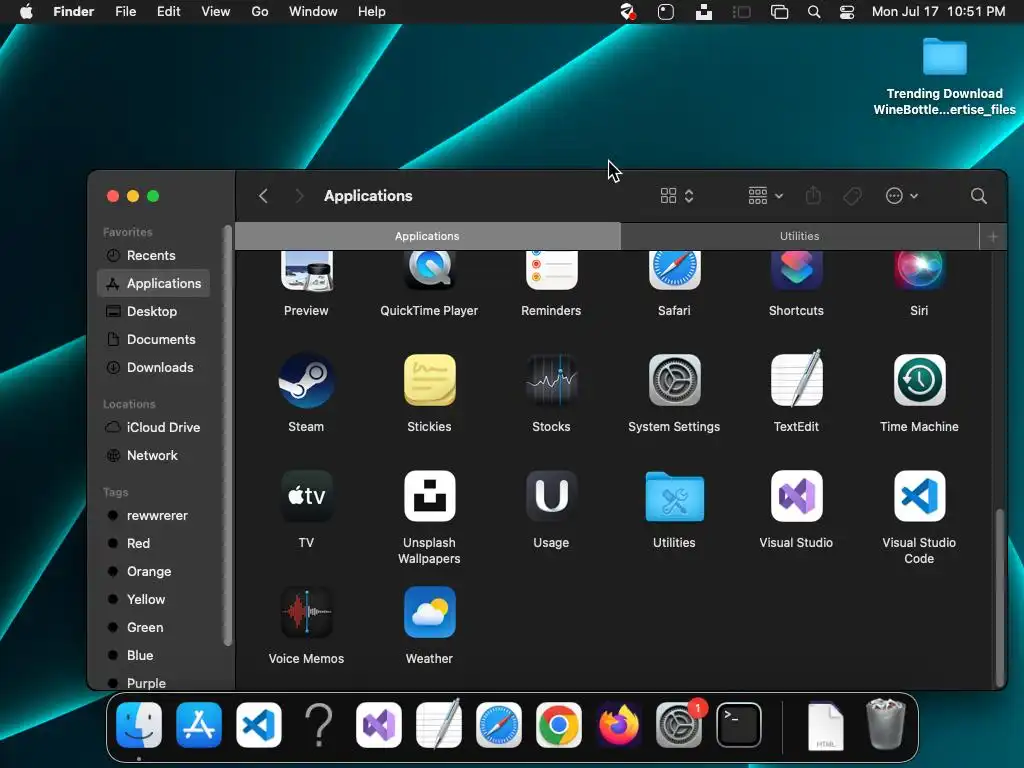Go back with the left chevron
This screenshot has height=768, width=1024.
(263, 196)
